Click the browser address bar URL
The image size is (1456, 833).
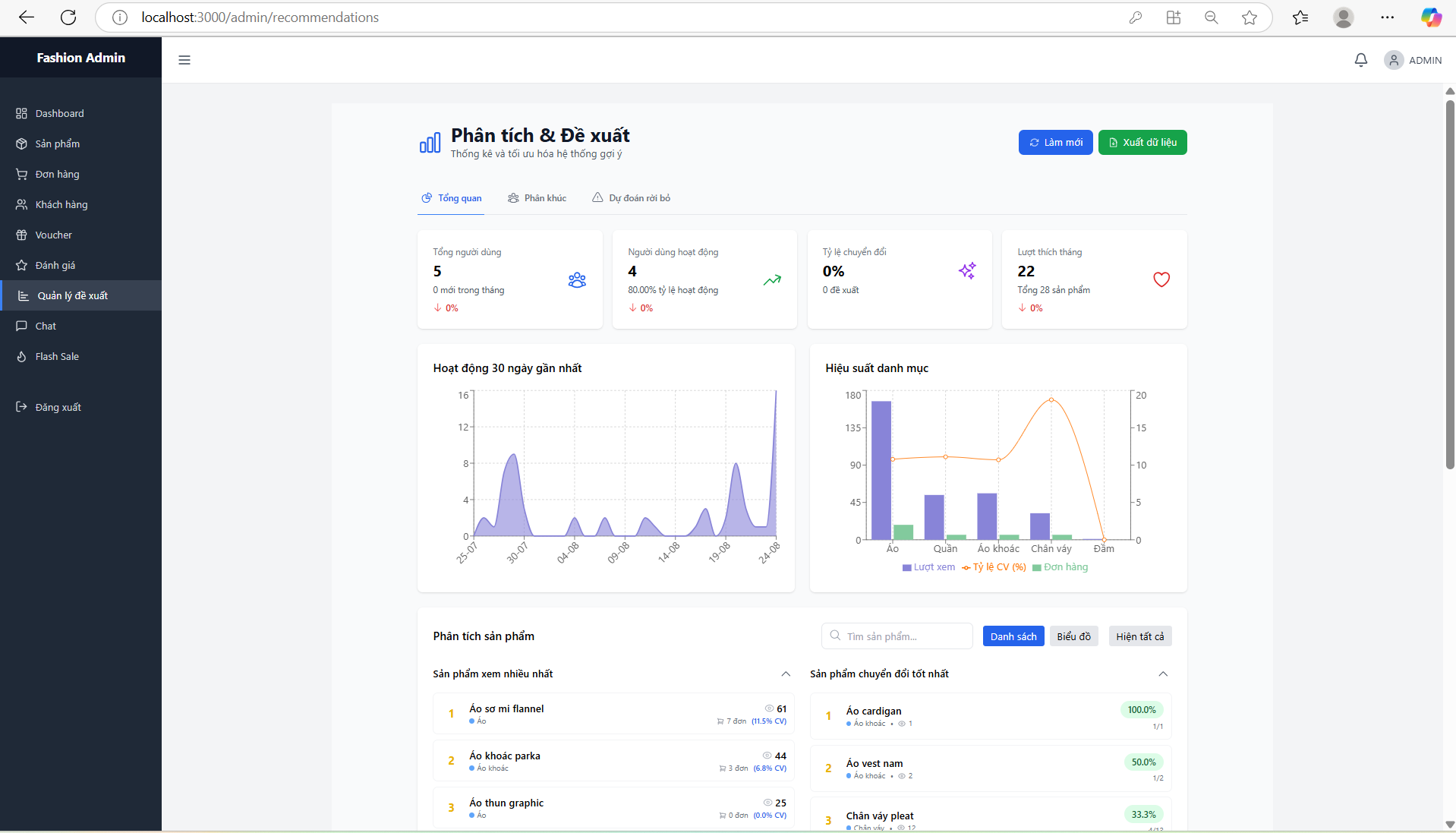point(260,17)
